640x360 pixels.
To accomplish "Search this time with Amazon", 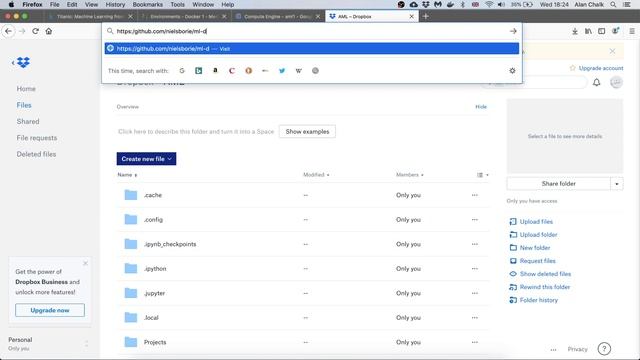I will 215,71.
